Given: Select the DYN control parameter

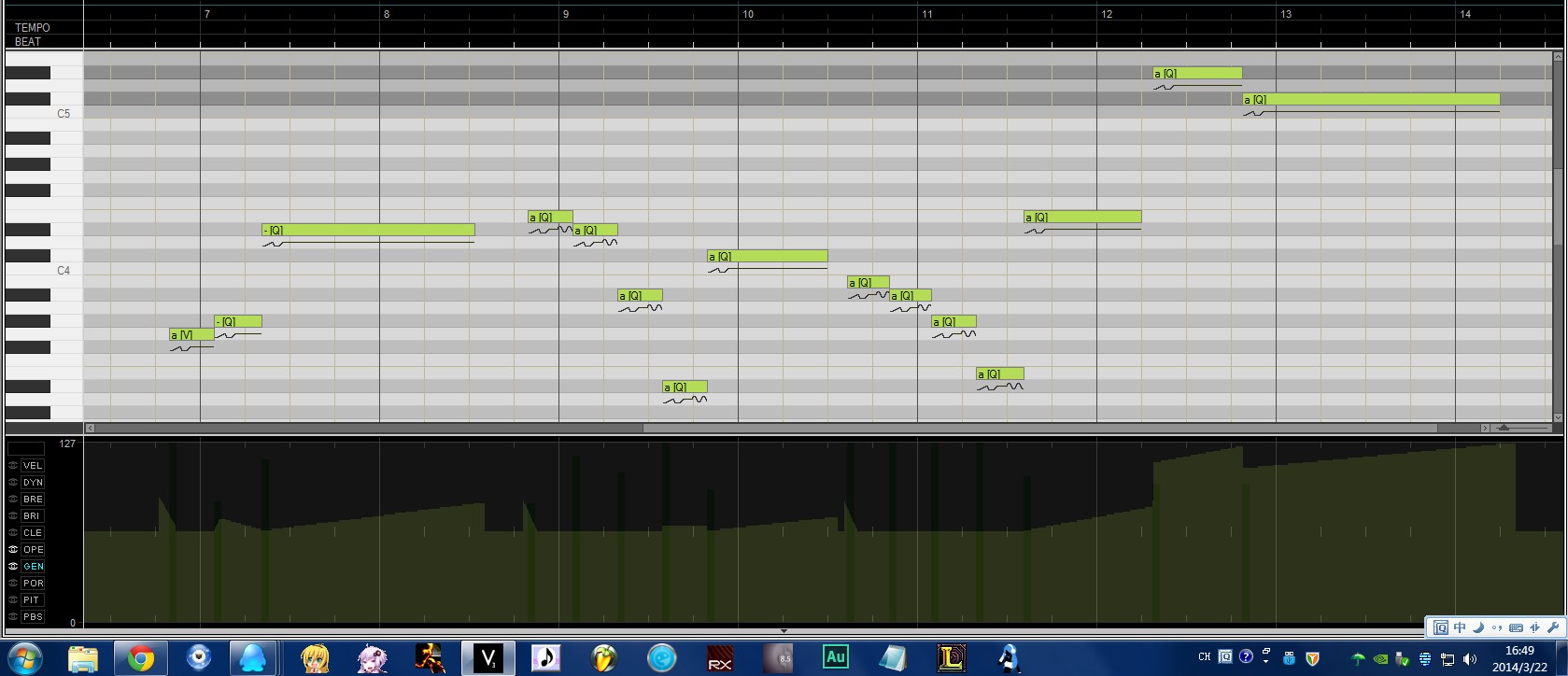Looking at the screenshot, I should (33, 482).
